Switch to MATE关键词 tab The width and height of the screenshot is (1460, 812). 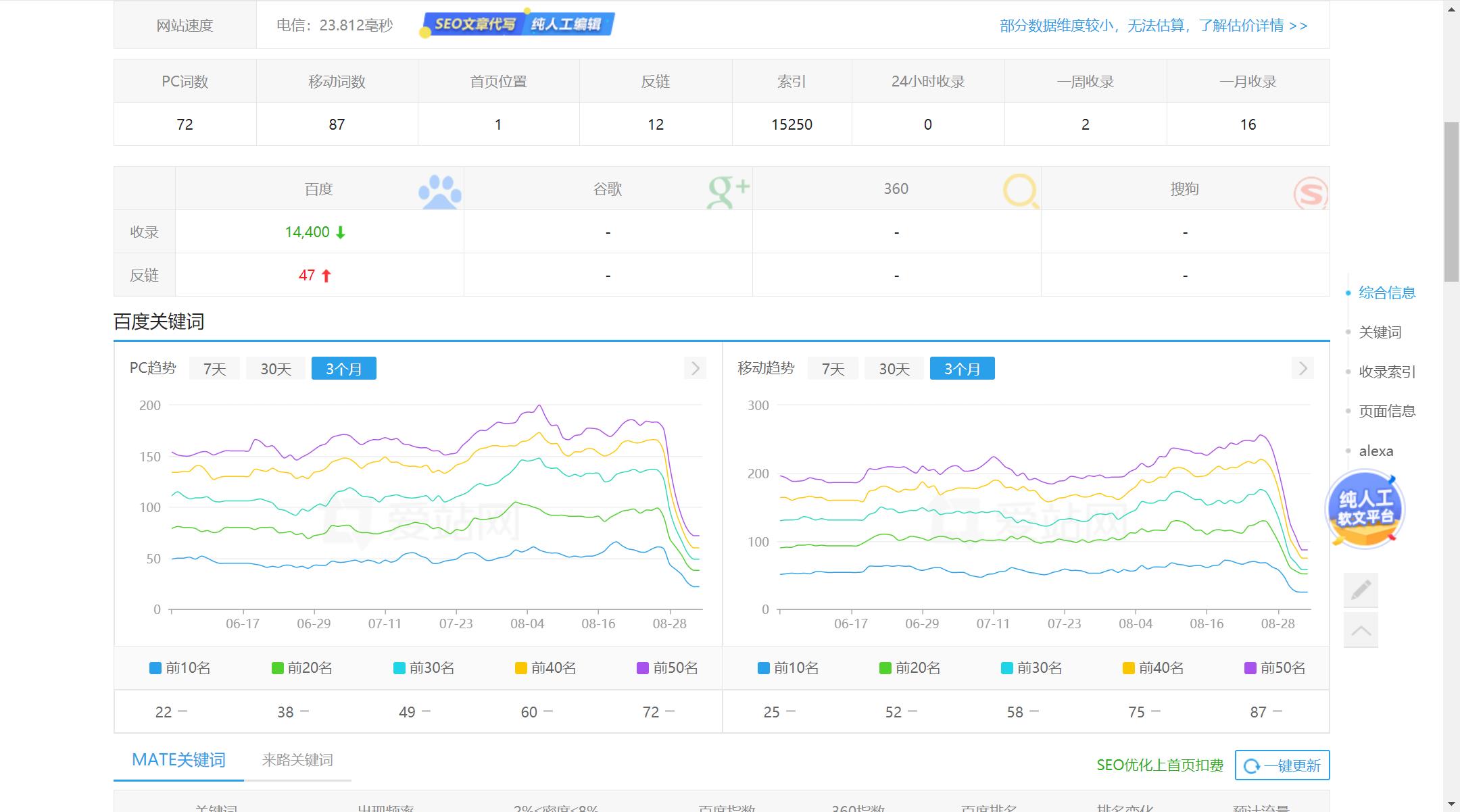click(x=178, y=760)
